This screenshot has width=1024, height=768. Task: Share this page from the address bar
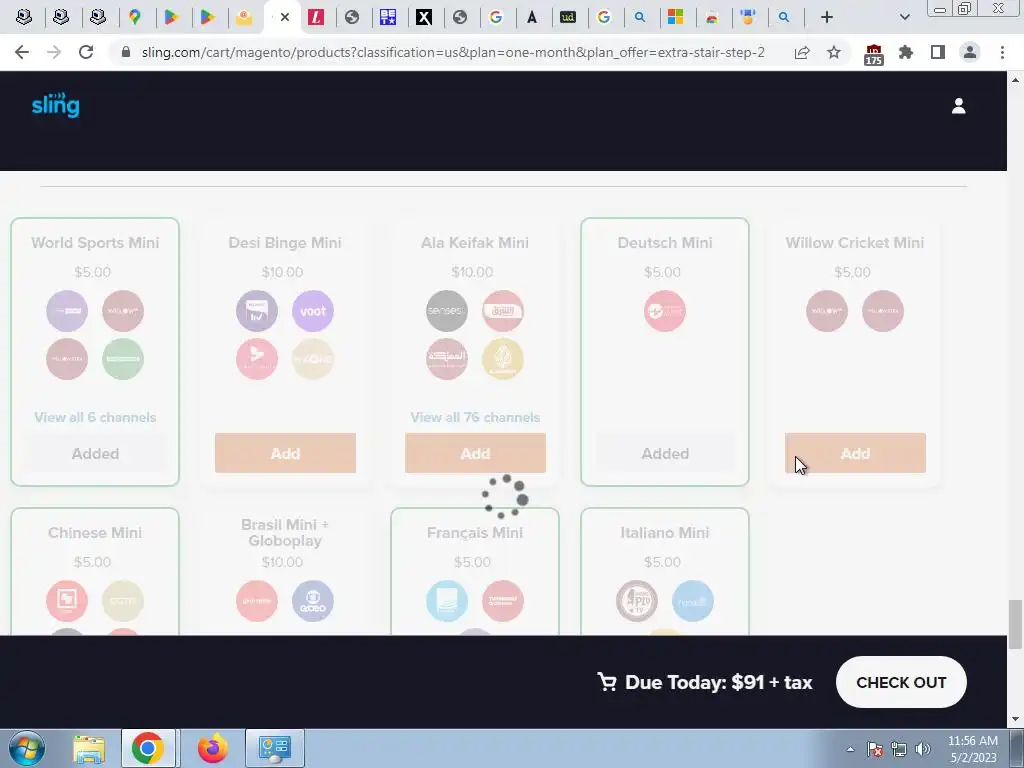tap(802, 52)
